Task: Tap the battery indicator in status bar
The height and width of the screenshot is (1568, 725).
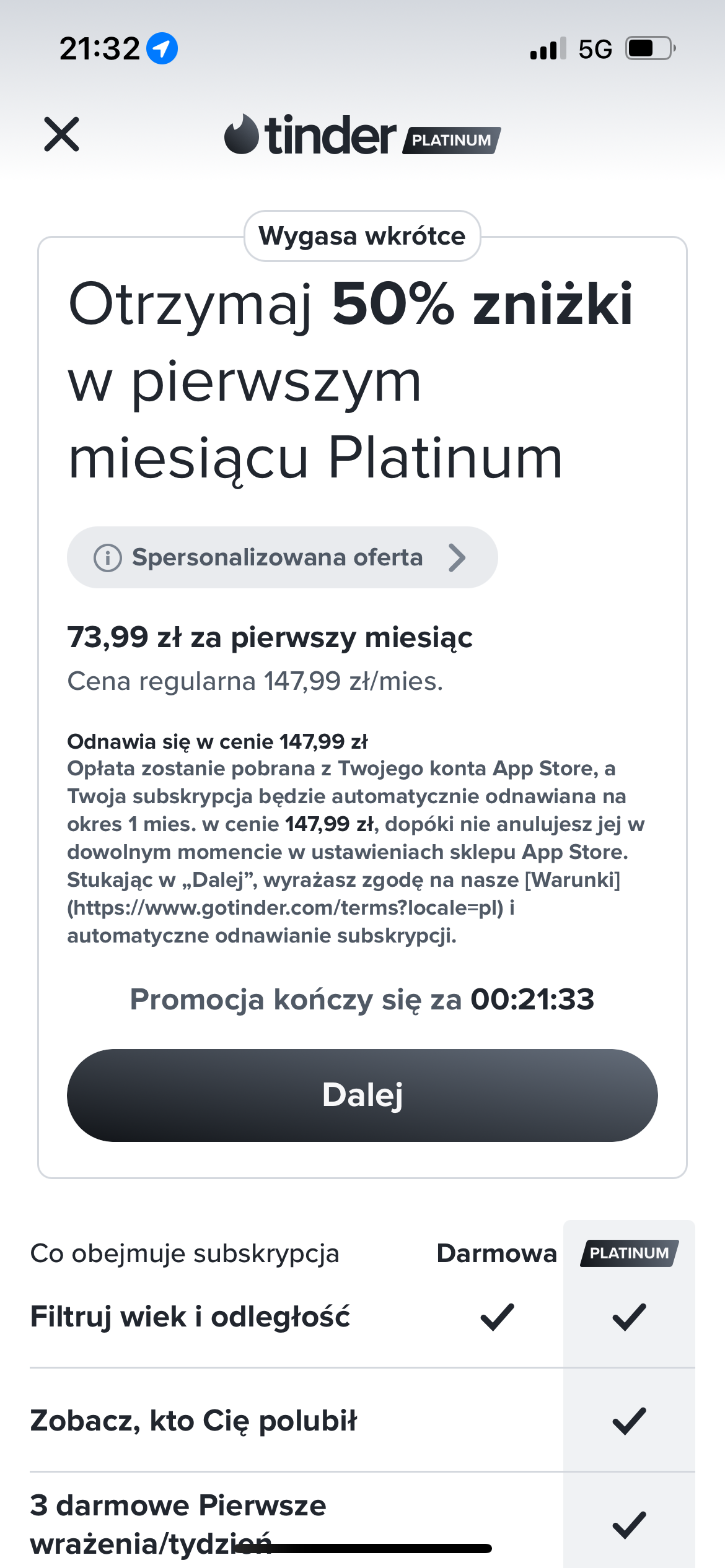Action: pyautogui.click(x=649, y=48)
